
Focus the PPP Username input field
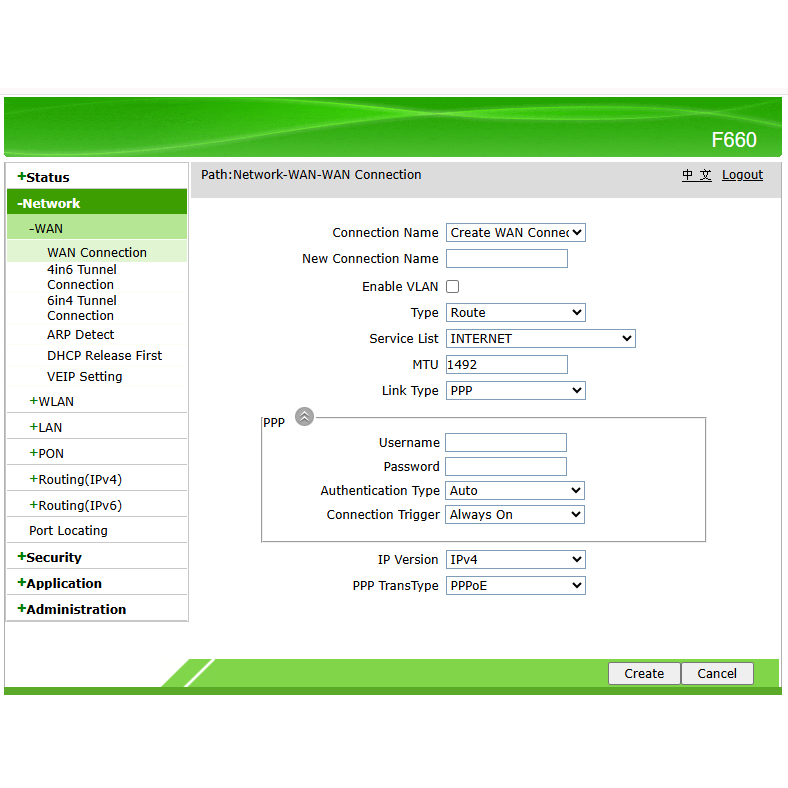505,443
